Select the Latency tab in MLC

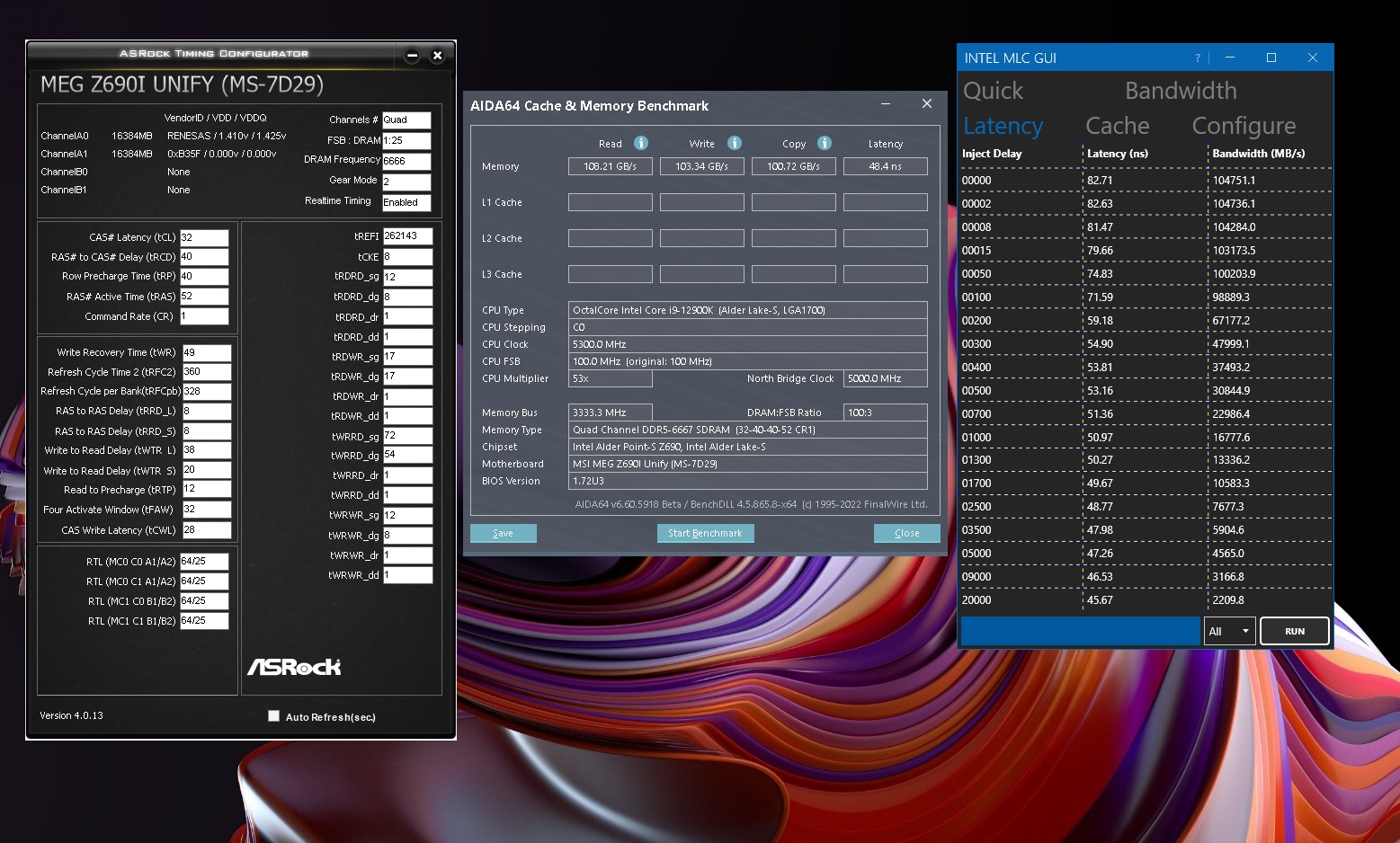pyautogui.click(x=1003, y=126)
